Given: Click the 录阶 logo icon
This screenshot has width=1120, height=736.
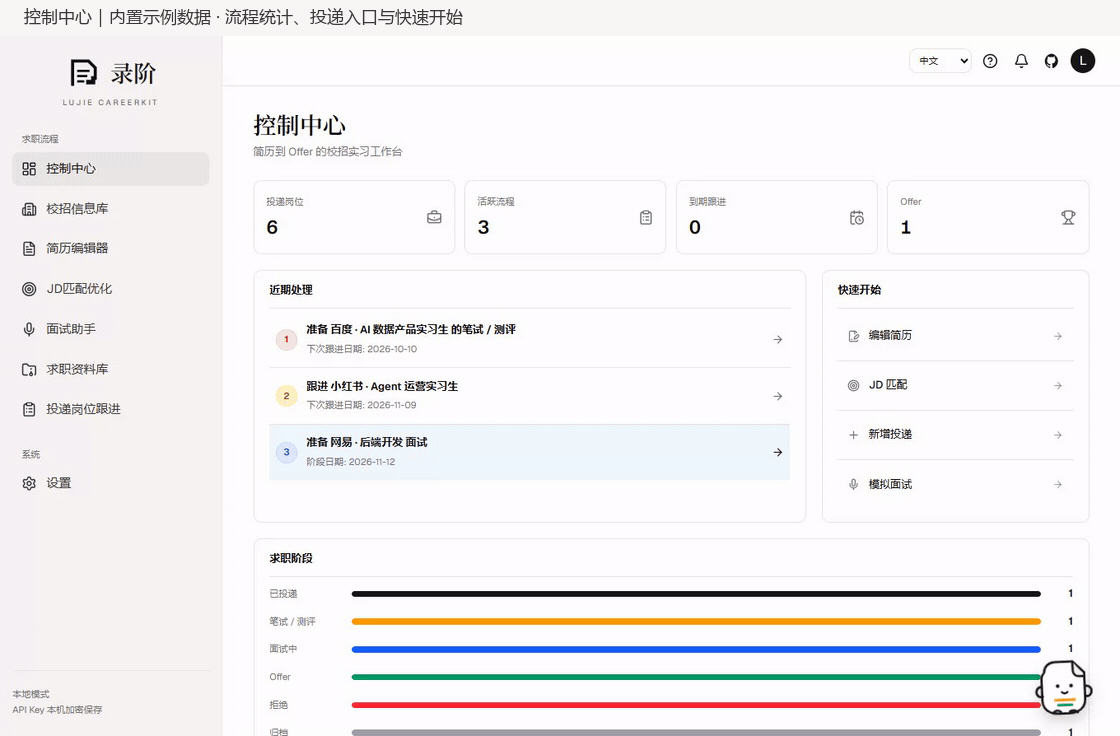Looking at the screenshot, I should [x=84, y=73].
